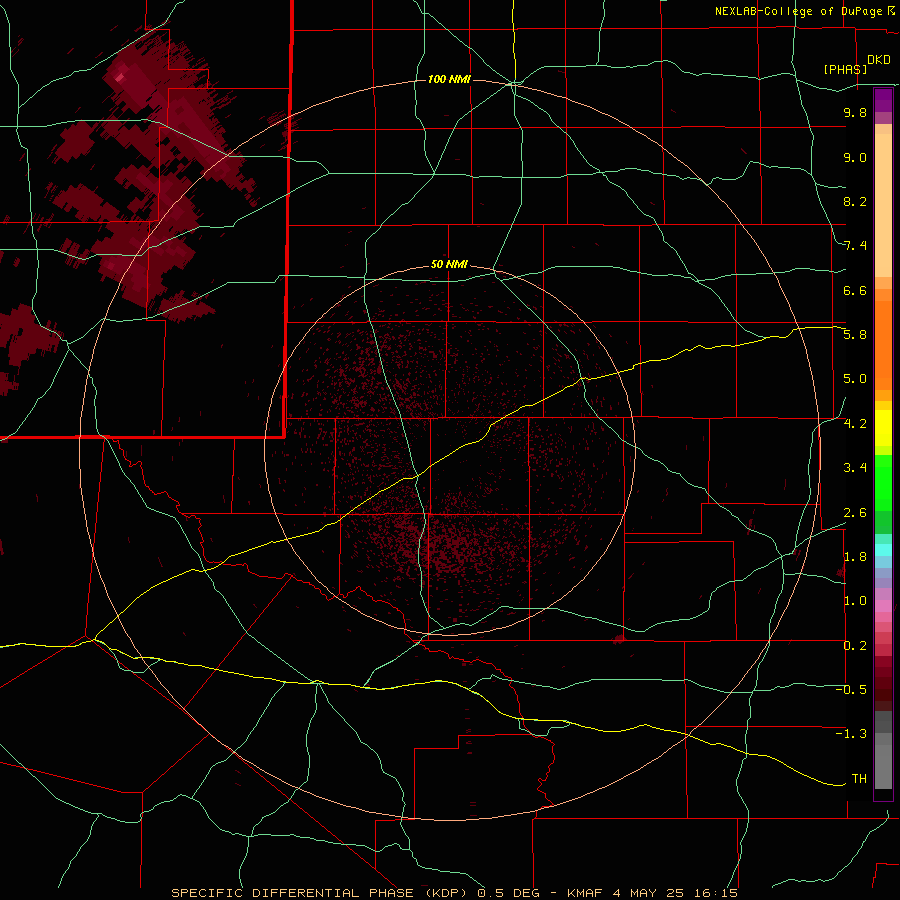Click the cyan band of the color scale
This screenshot has height=900, width=900.
[x=883, y=550]
